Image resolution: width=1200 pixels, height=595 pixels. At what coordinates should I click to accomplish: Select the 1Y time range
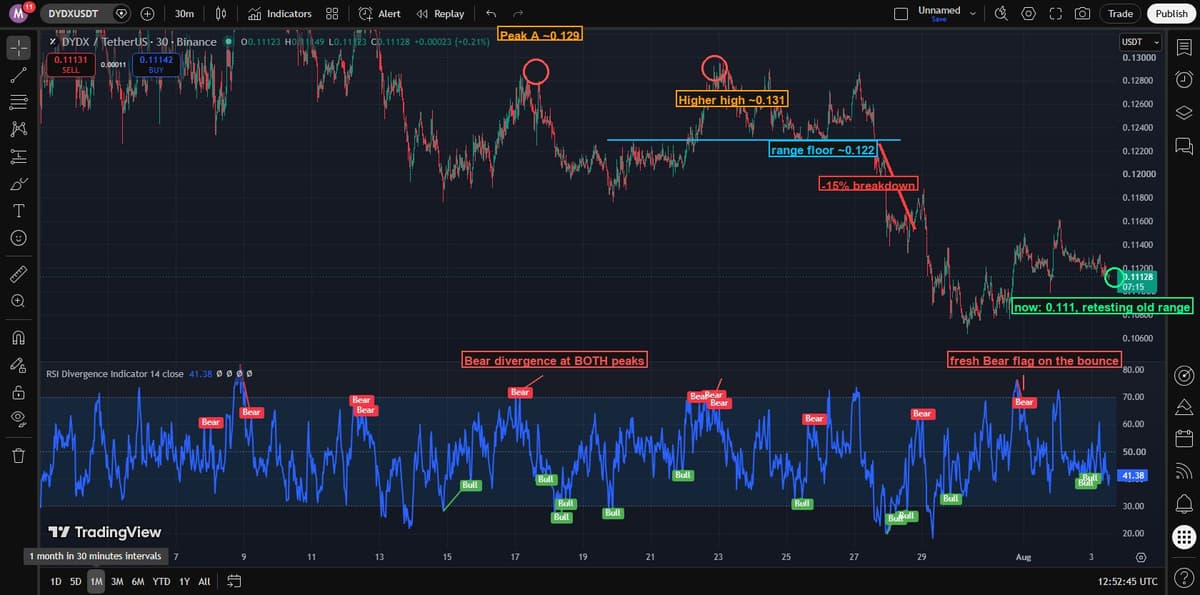(184, 581)
